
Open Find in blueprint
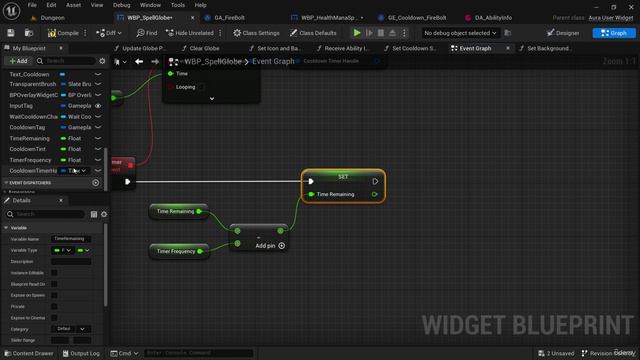click(x=147, y=33)
